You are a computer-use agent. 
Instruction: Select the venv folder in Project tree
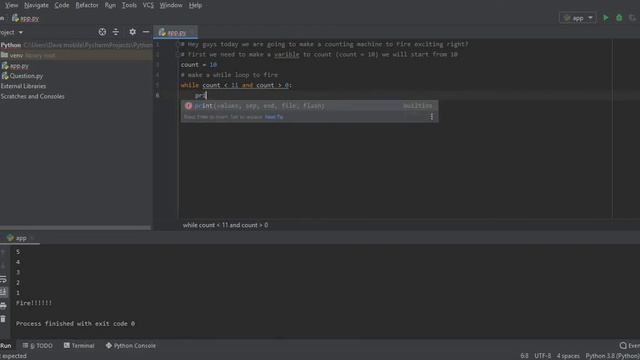tap(76, 55)
